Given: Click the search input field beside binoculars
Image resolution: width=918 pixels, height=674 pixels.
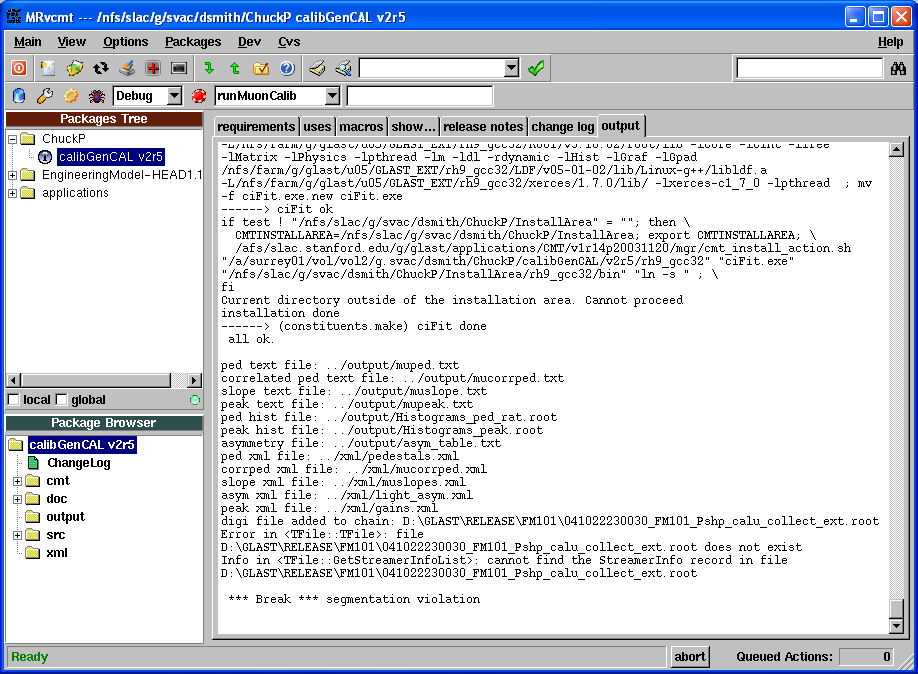Looking at the screenshot, I should 809,69.
